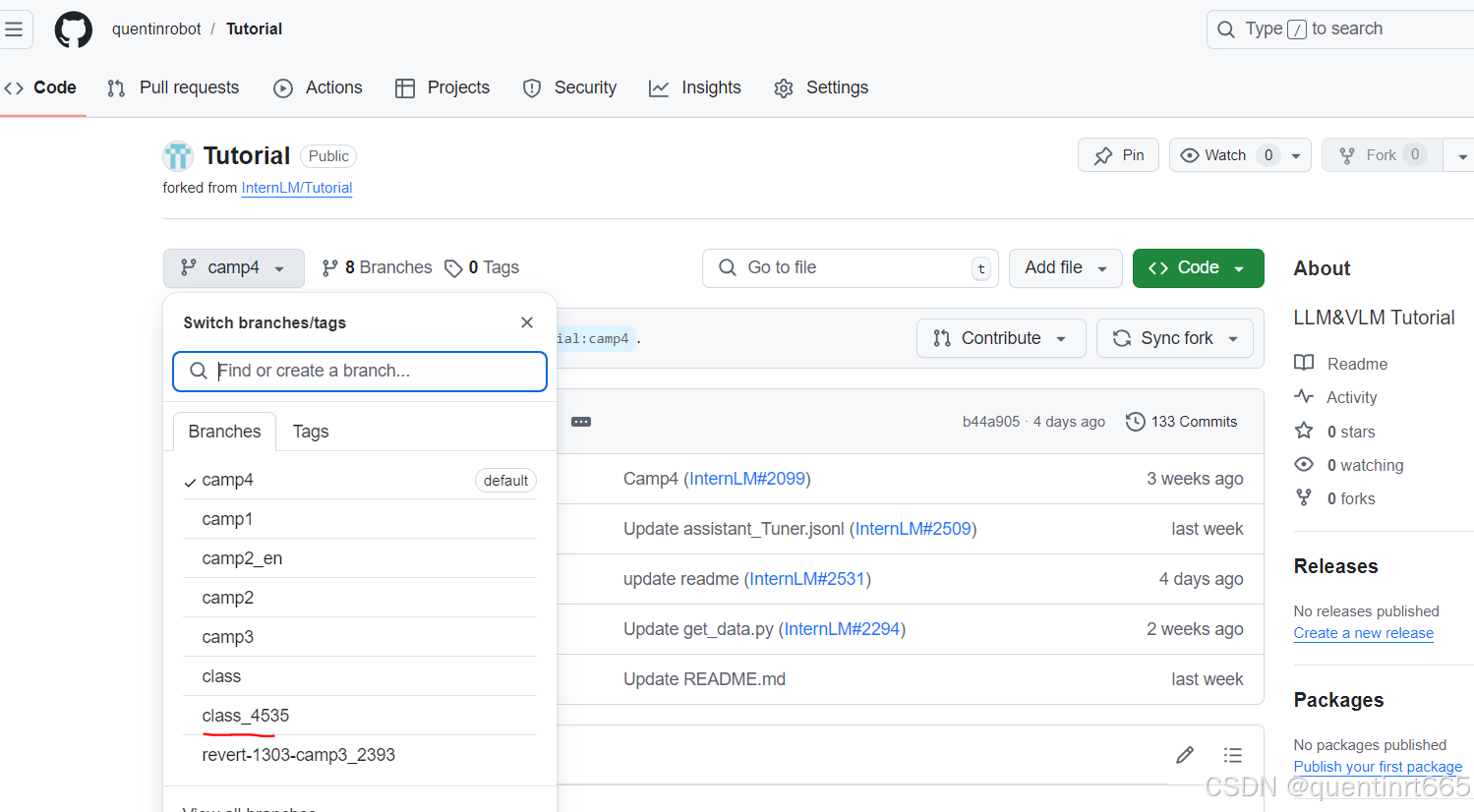
Task: Switch to the class branch
Action: [x=360, y=676]
